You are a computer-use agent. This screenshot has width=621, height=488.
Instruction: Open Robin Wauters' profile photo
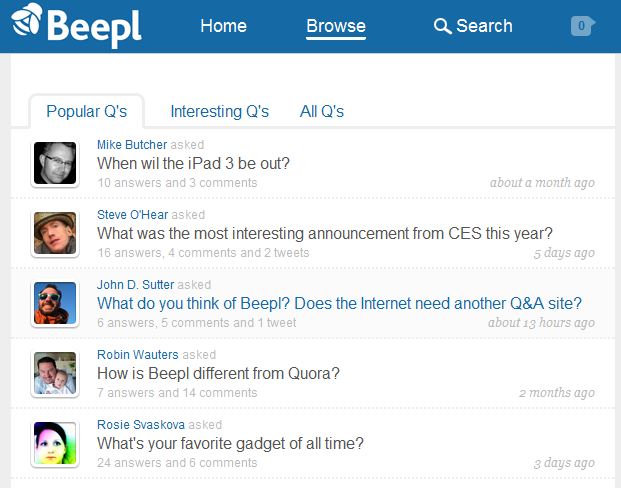click(x=55, y=373)
